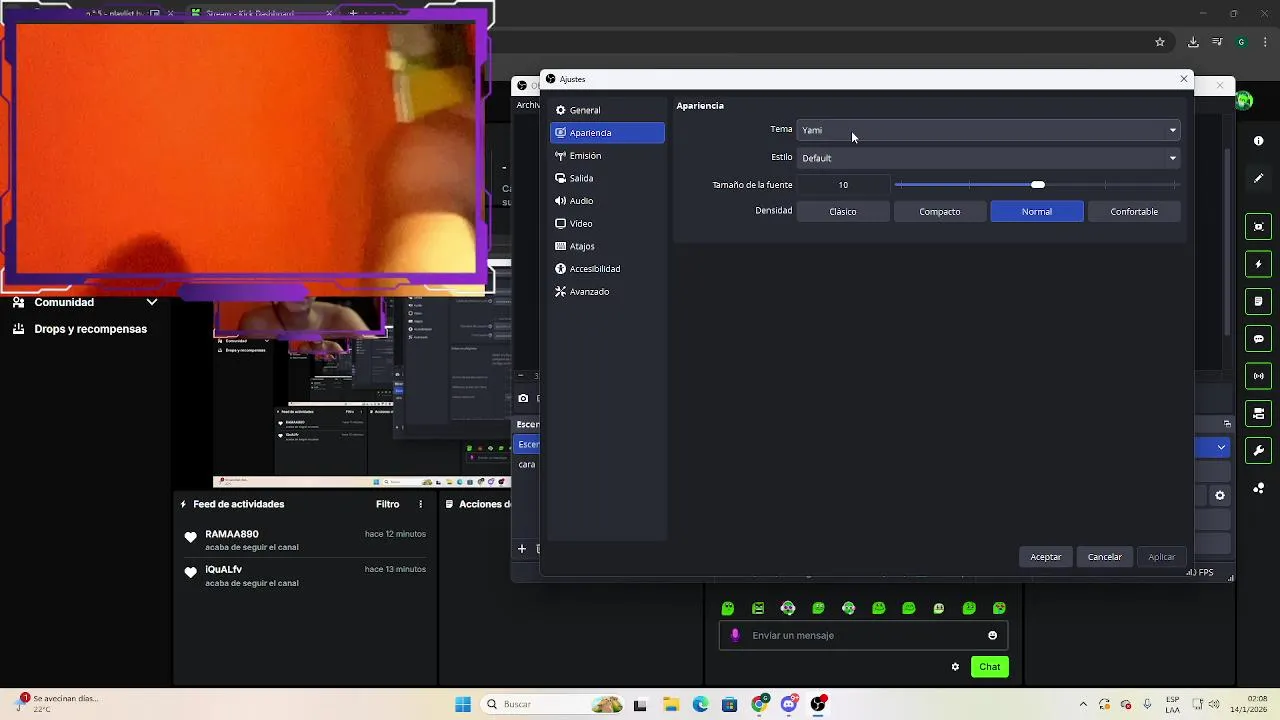Click the three-dots icon at sidebar bottom
Screen dimensions: 1280x720
(x=1258, y=488)
